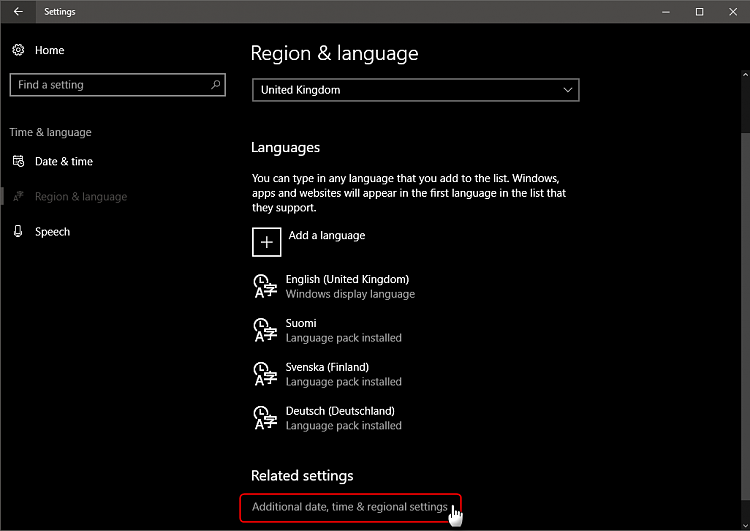Click the Add a language label
Image resolution: width=750 pixels, height=531 pixels.
coord(327,235)
